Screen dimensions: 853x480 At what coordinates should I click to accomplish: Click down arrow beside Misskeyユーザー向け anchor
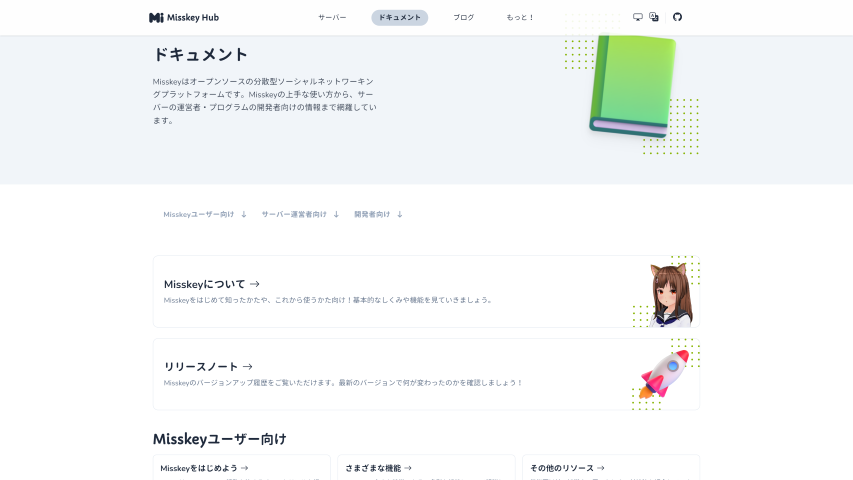tap(244, 214)
